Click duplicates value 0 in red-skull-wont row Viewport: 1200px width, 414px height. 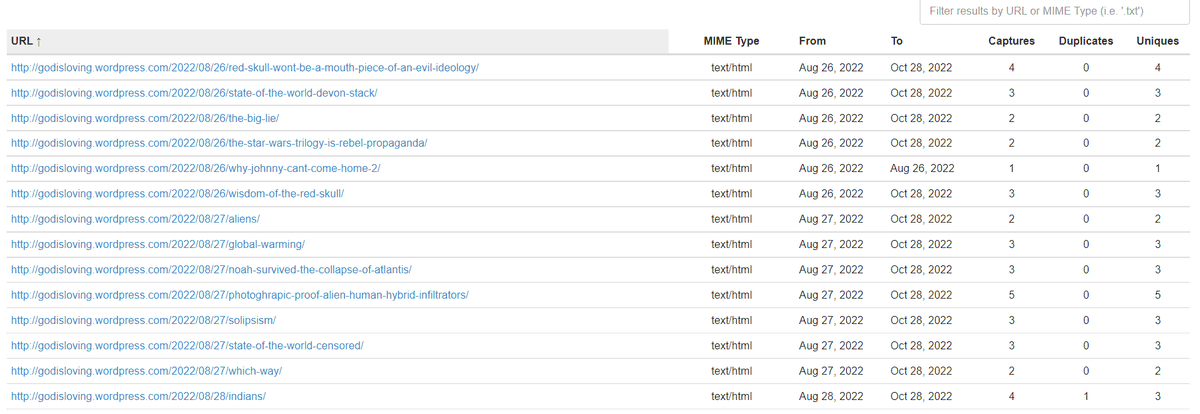[x=1086, y=68]
